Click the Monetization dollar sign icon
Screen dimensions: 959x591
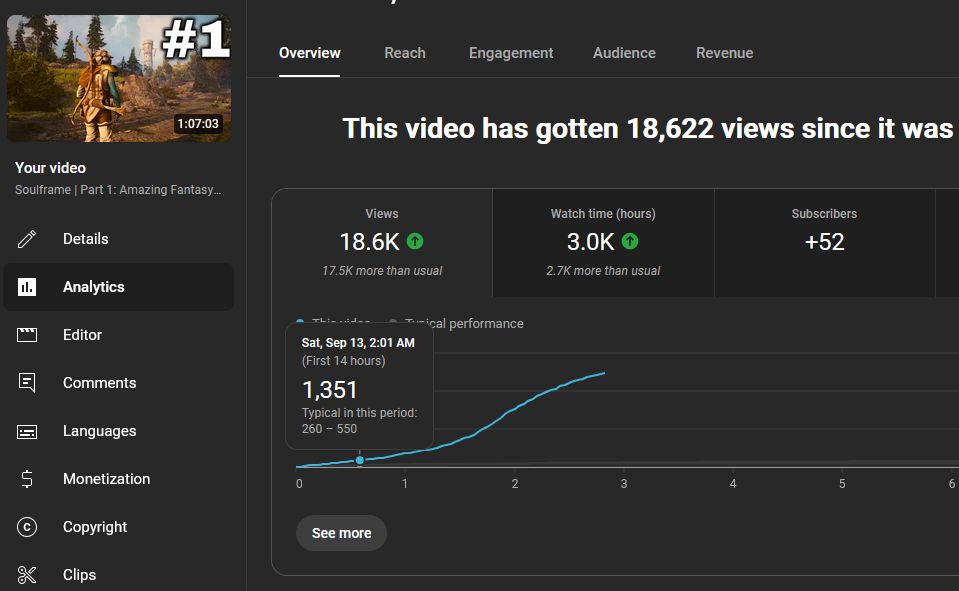pos(27,479)
